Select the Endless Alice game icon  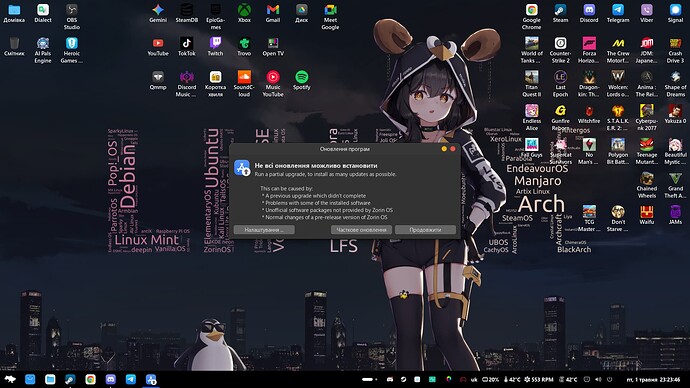[x=532, y=117]
